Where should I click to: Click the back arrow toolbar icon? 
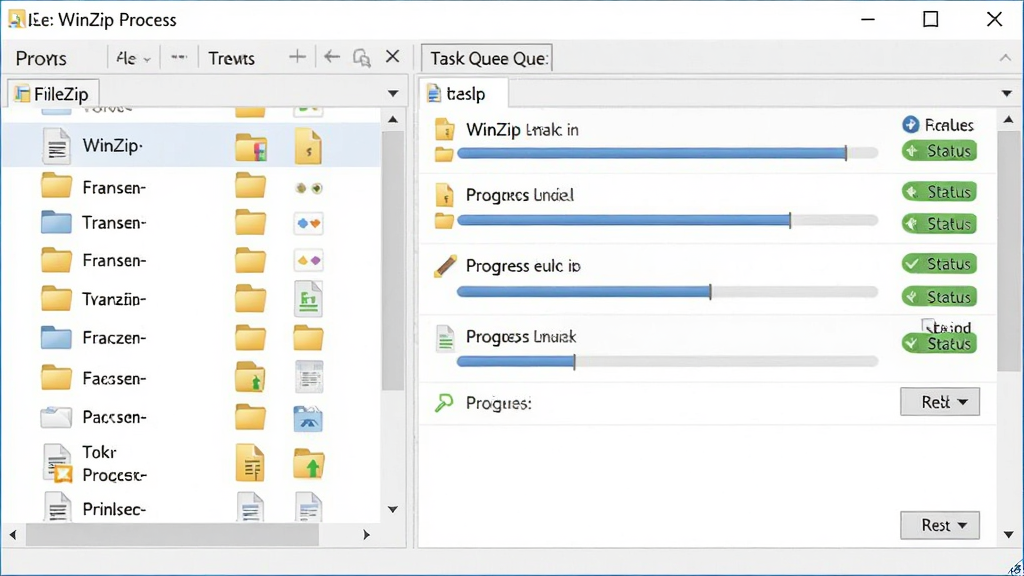click(332, 57)
